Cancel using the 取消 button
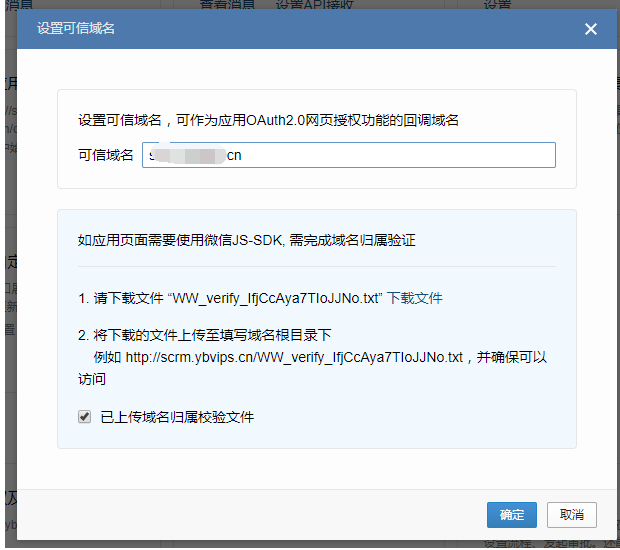 click(571, 515)
